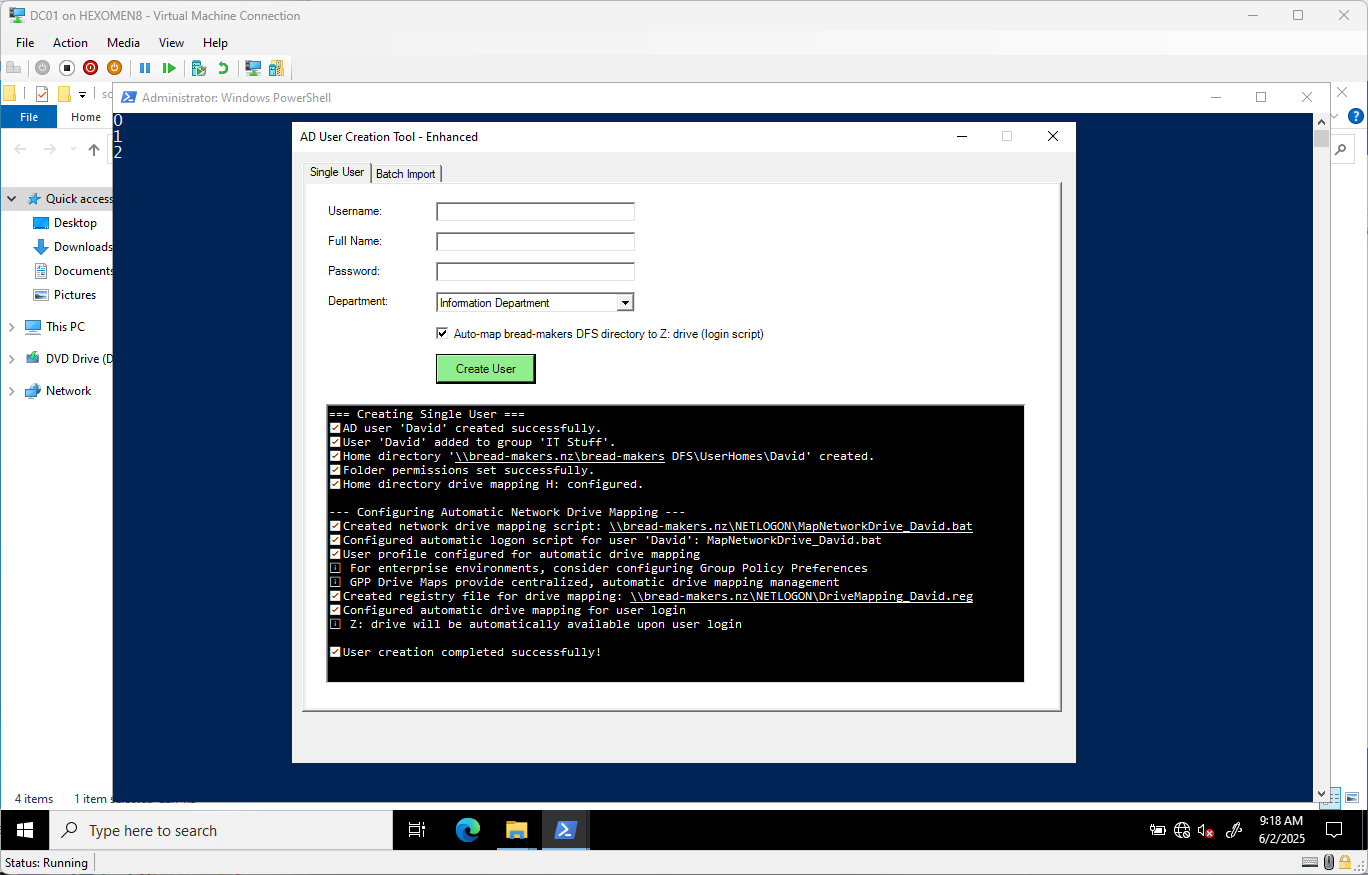Viewport: 1368px width, 875px height.
Task: Click the red Shut Down icon in VM toolbar
Action: (x=91, y=68)
